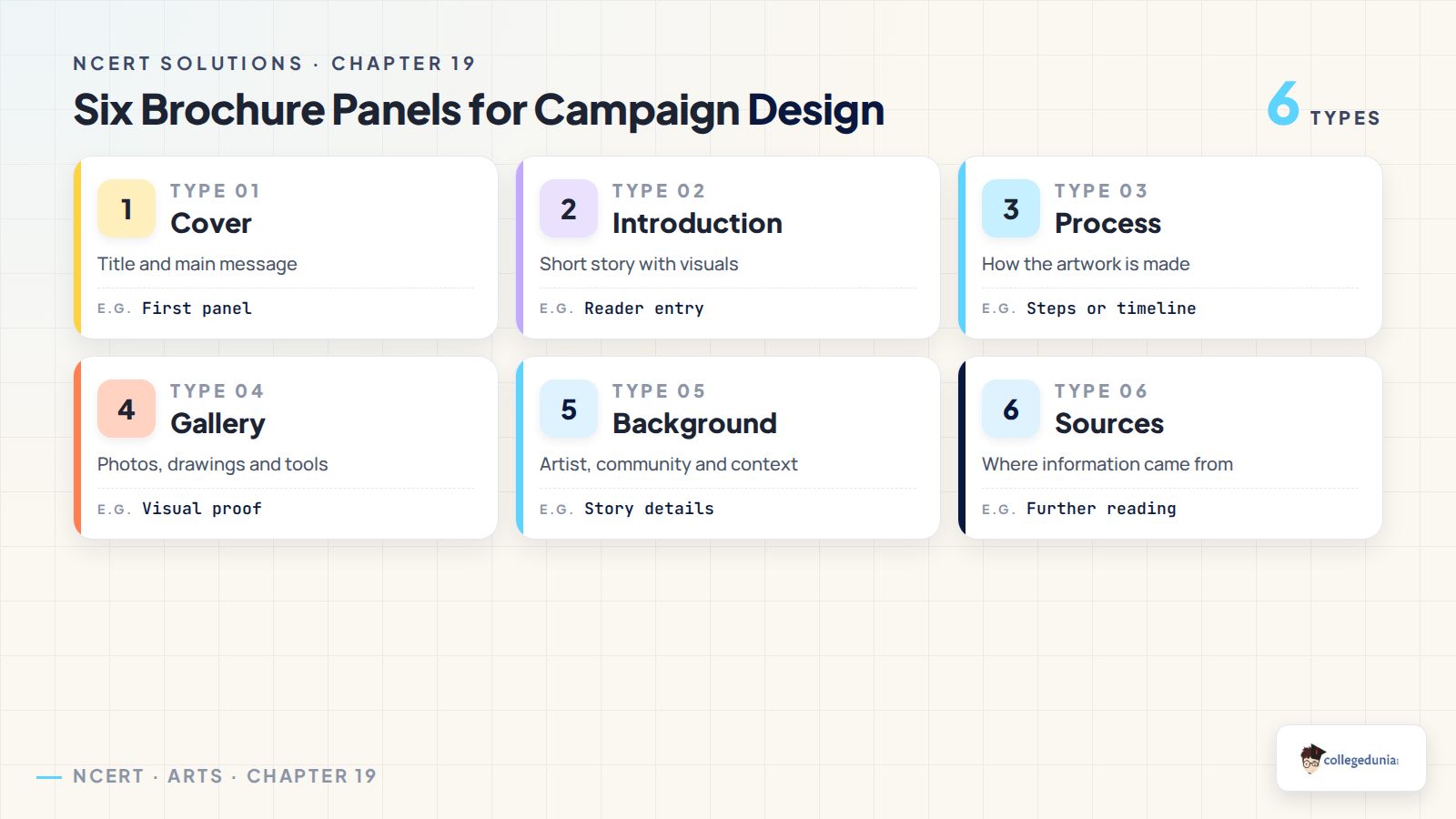
Task: Click the 'TYPE 06' label
Action: 1101,391
